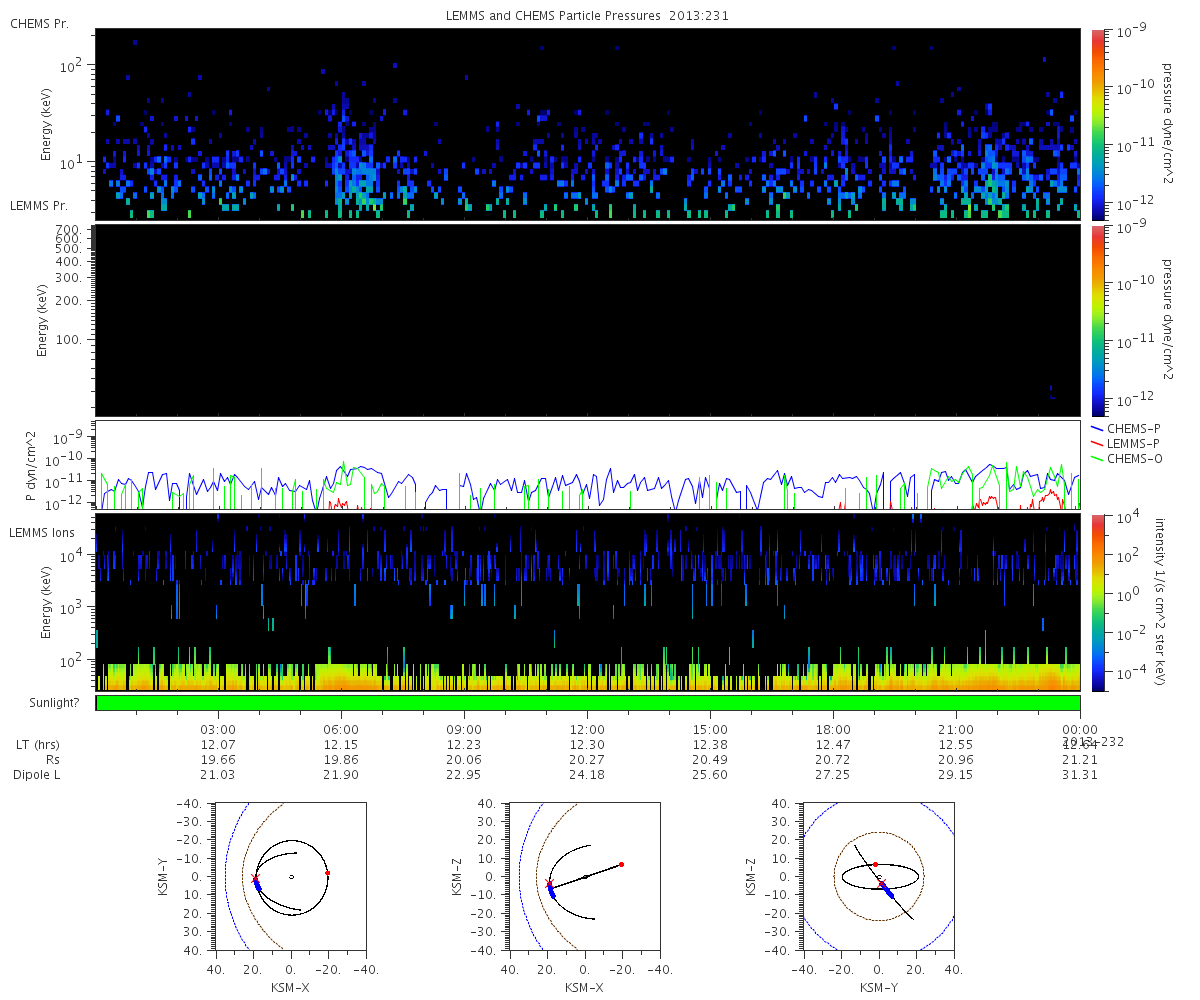Image resolution: width=1200 pixels, height=1000 pixels.
Task: Click the CHEMS pressure color bar at top right
Action: [1097, 124]
